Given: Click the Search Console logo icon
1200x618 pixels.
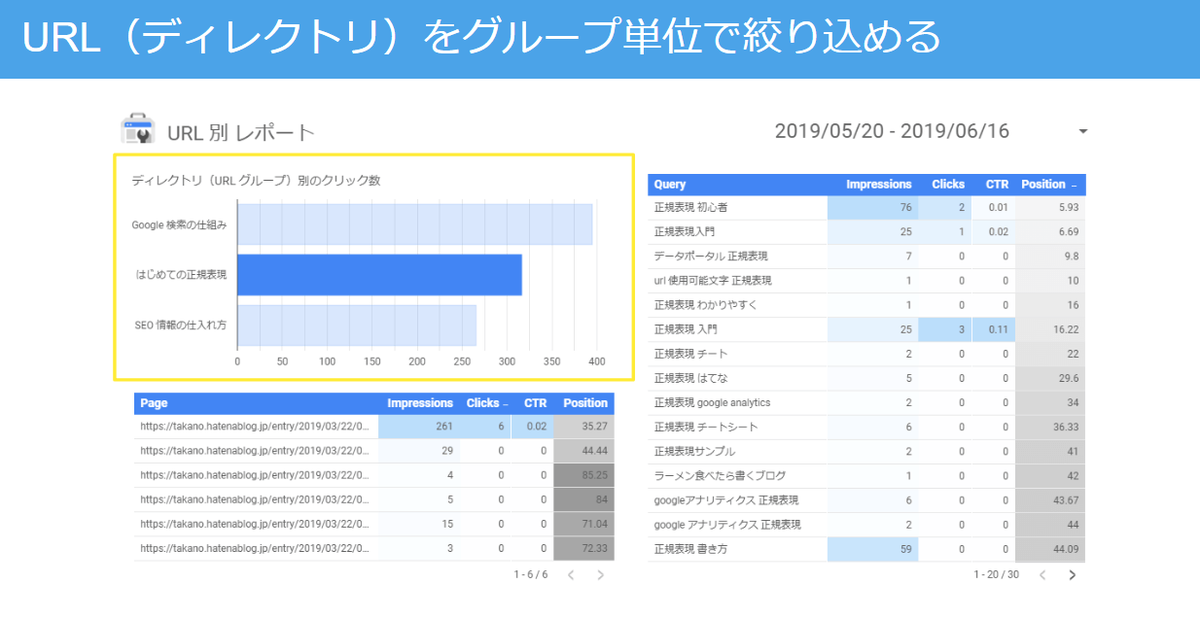Looking at the screenshot, I should 137,131.
